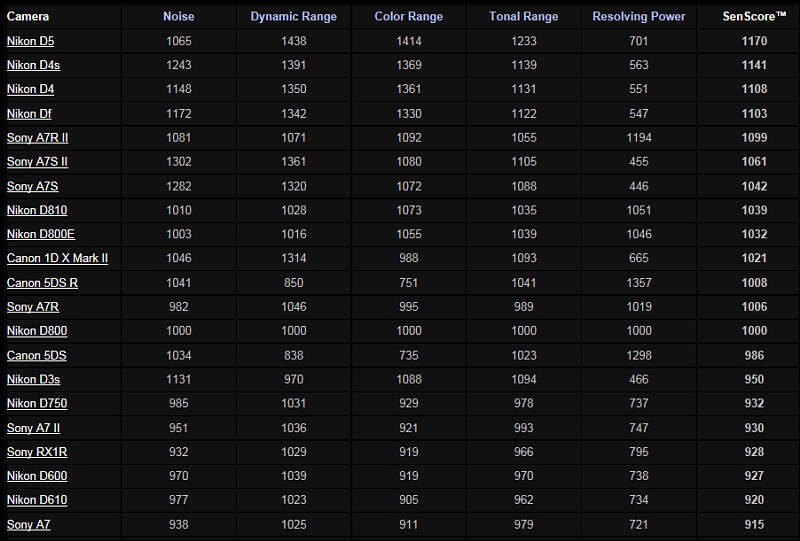Select Nikon D5 tonal range 1233
Viewport: 800px width, 541px height.
(524, 41)
